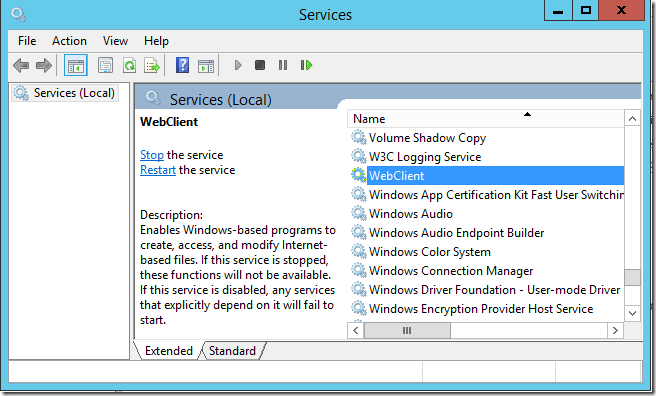
Task: Click the horizontal scrollbar right arrow
Action: pos(615,330)
